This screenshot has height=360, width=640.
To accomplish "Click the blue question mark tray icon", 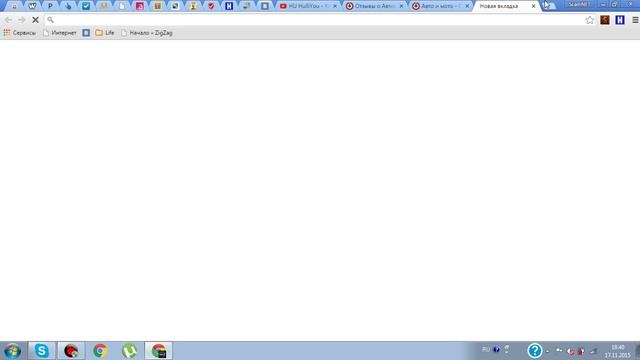I will pos(535,351).
